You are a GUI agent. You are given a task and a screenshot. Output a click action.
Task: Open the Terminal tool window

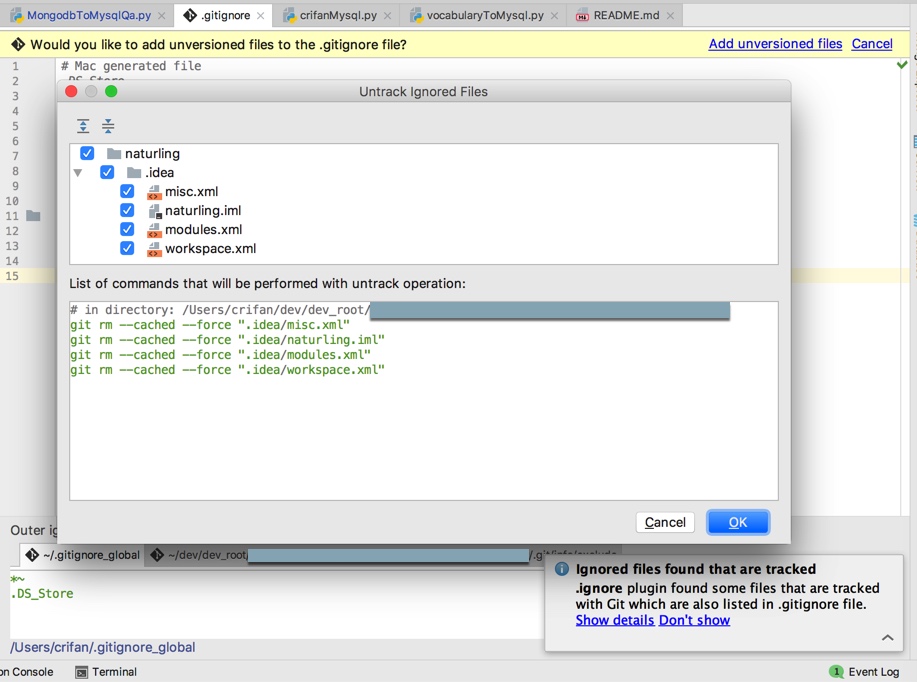click(x=106, y=671)
